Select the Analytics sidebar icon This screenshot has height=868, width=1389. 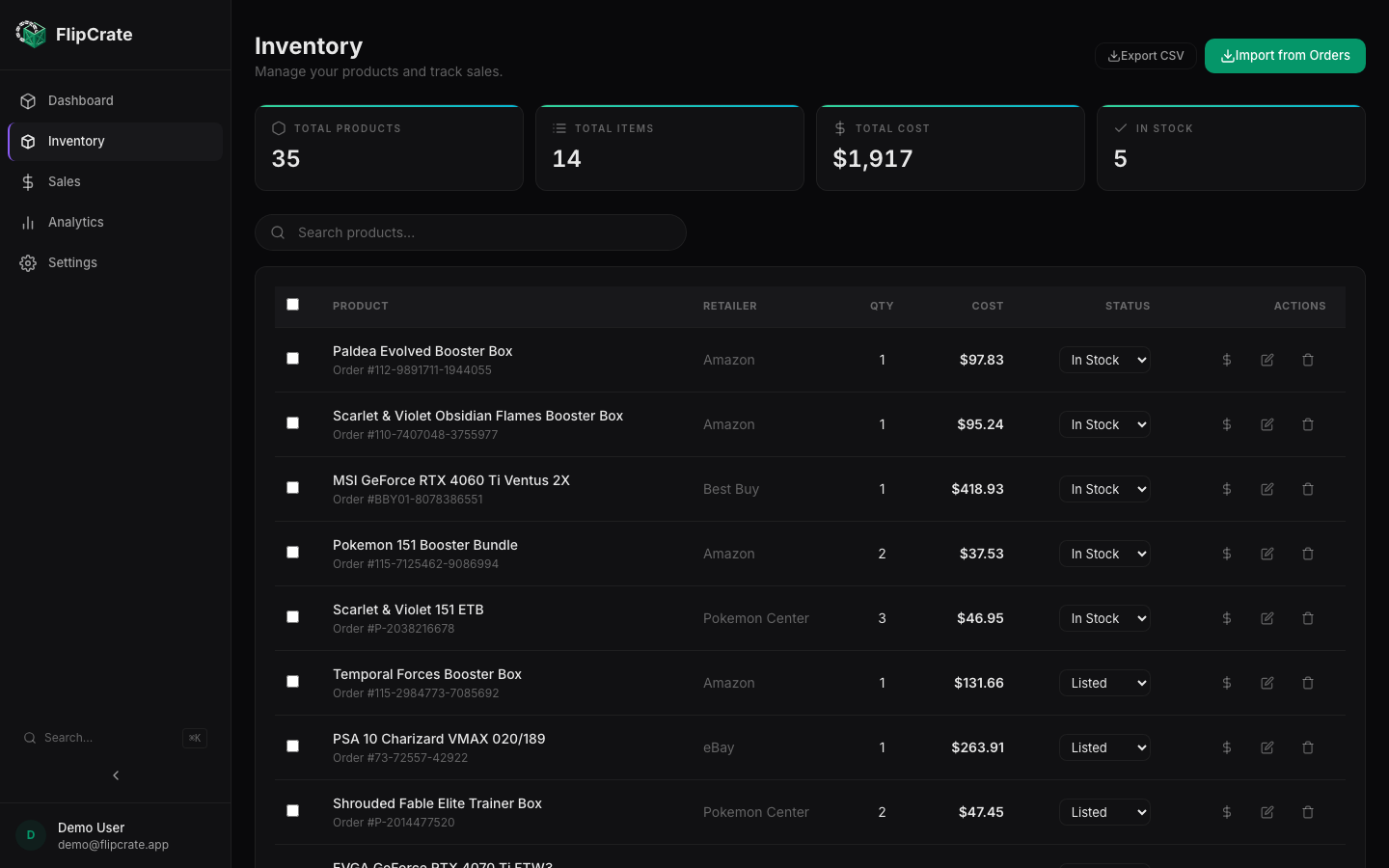27,222
